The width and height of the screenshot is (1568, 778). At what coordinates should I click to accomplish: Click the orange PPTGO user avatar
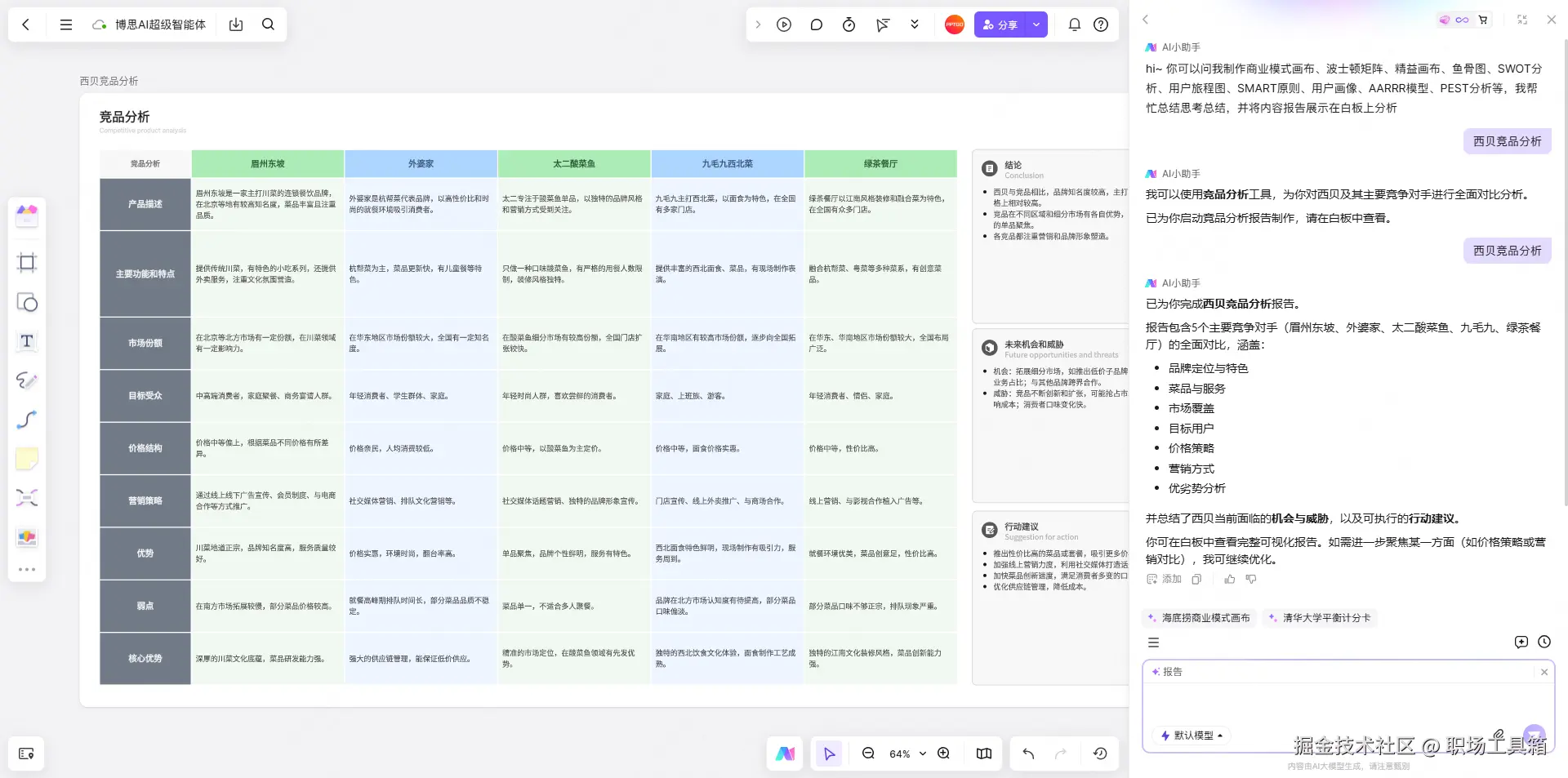[955, 24]
